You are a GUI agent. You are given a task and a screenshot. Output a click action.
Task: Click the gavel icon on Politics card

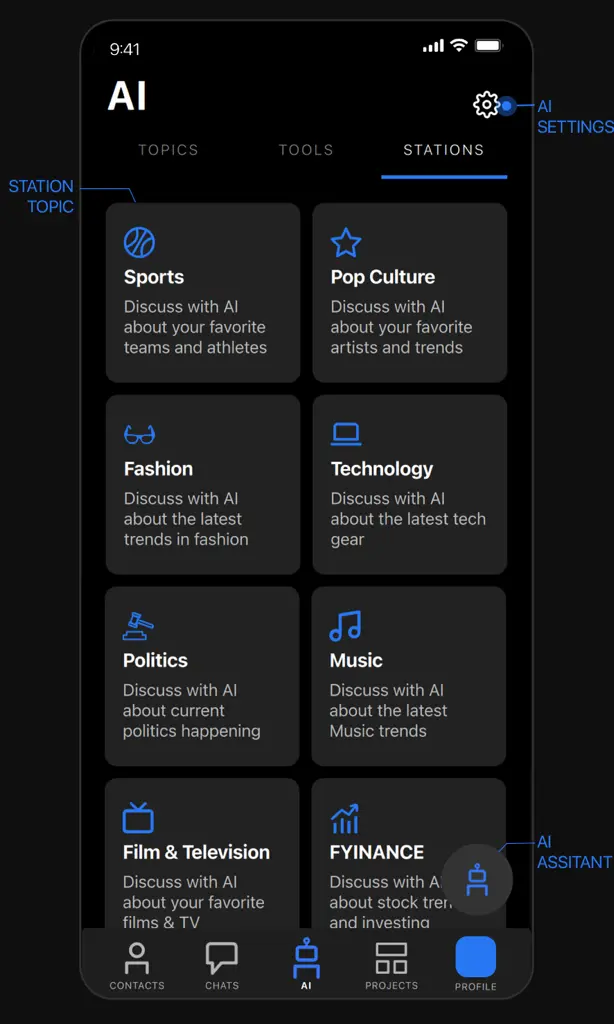tap(138, 626)
